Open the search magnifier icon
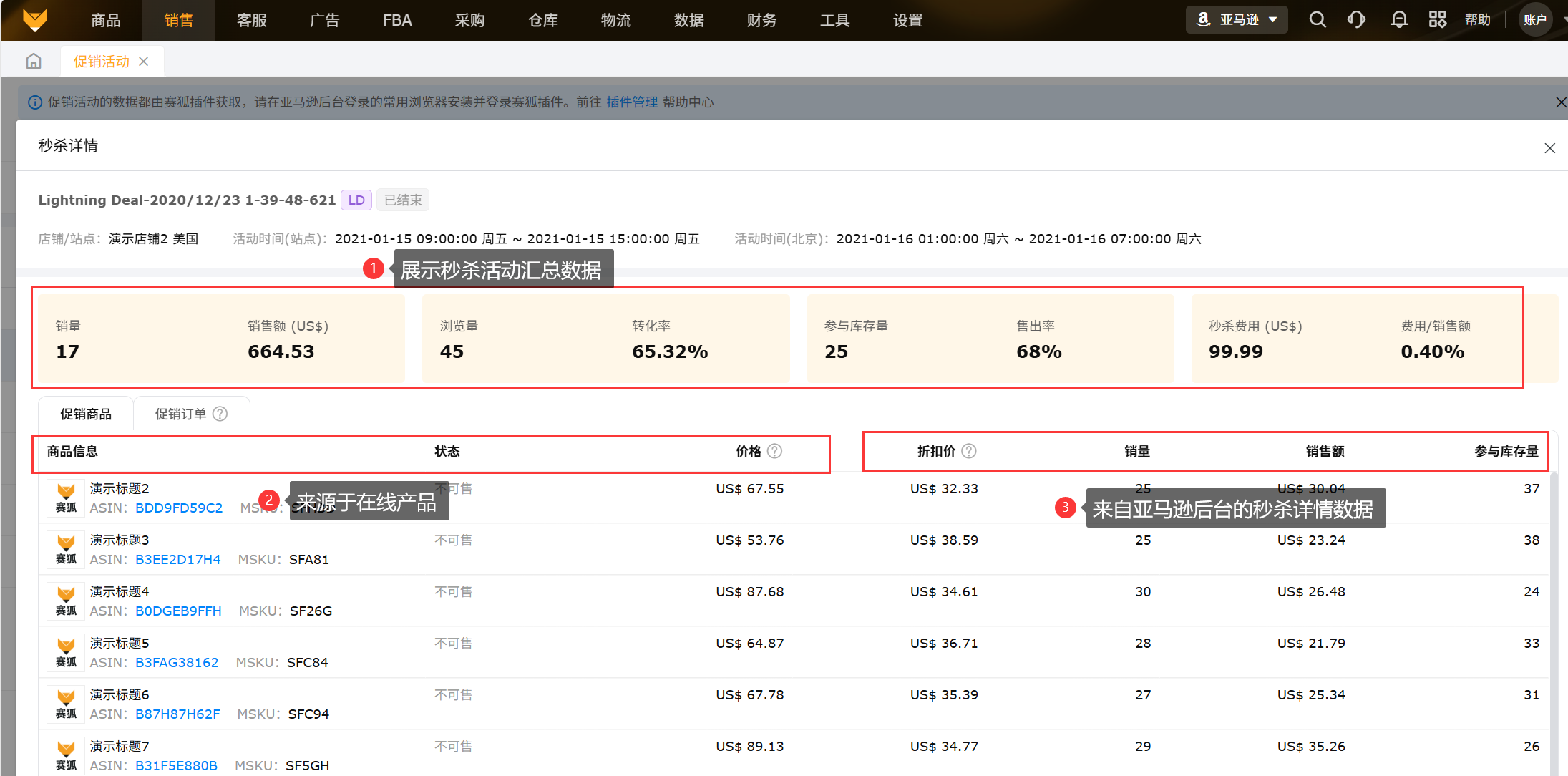This screenshot has height=776, width=1568. 1318,19
